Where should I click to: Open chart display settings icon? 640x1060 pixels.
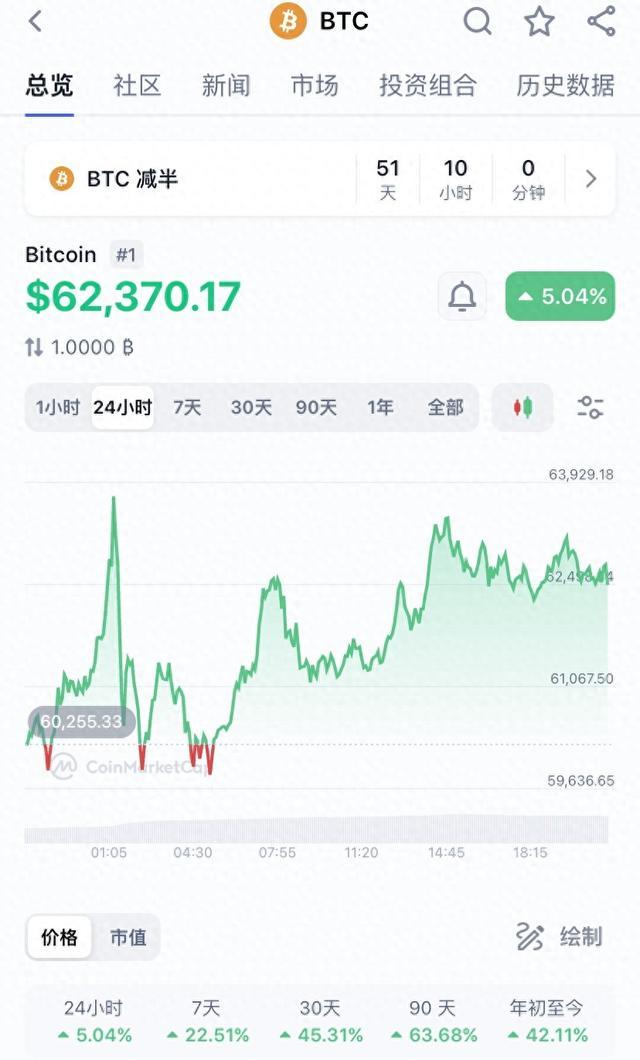[591, 407]
